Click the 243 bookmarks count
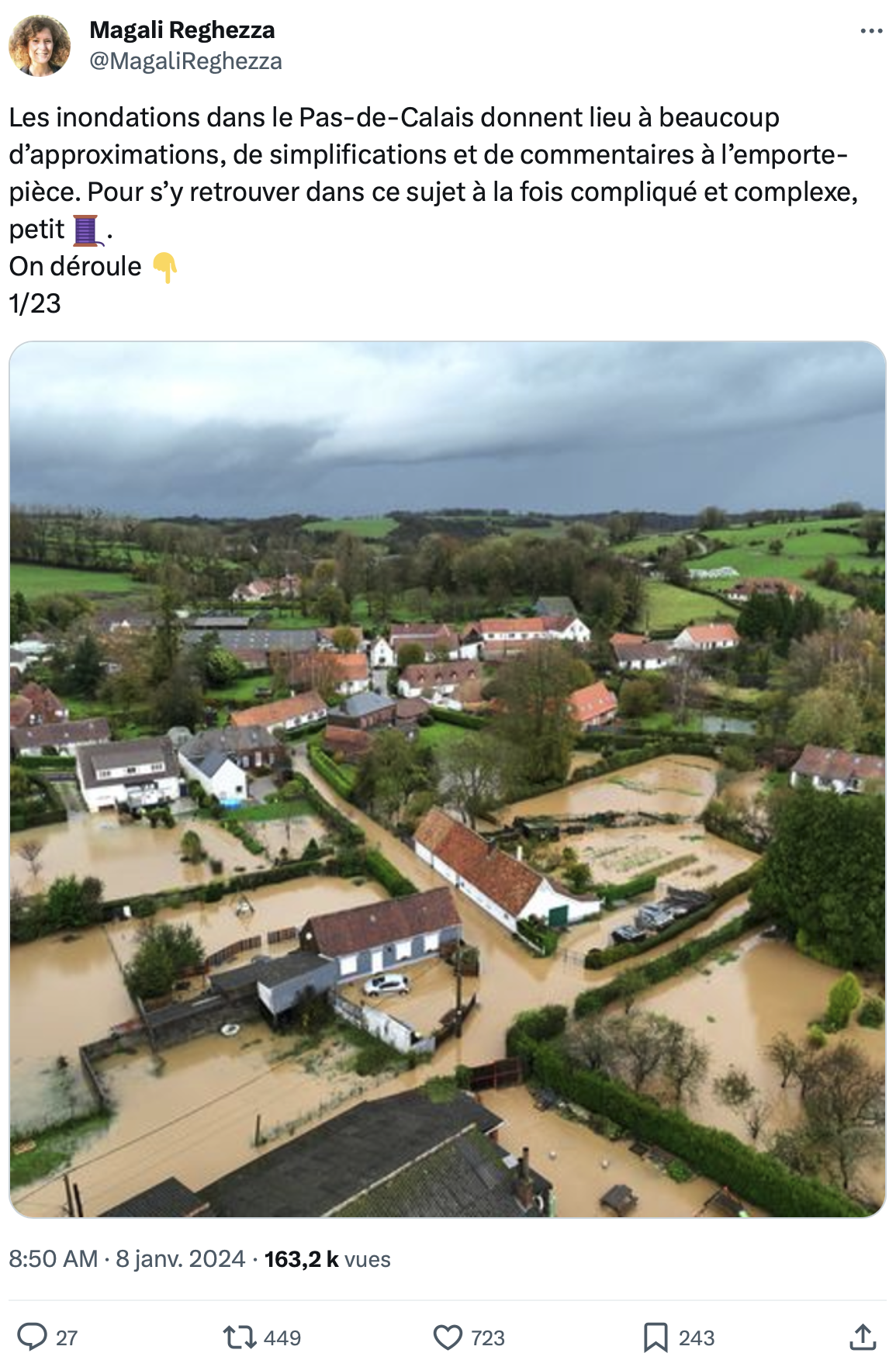 click(x=697, y=1338)
